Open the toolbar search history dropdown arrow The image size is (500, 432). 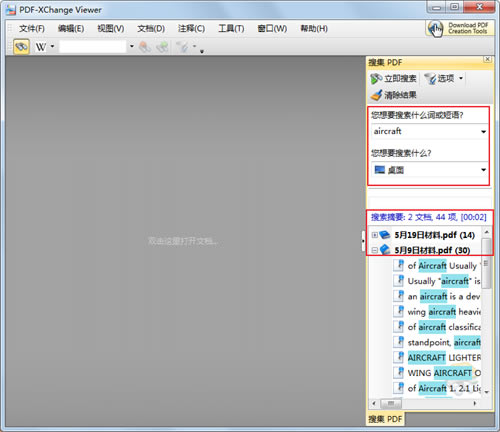click(132, 46)
